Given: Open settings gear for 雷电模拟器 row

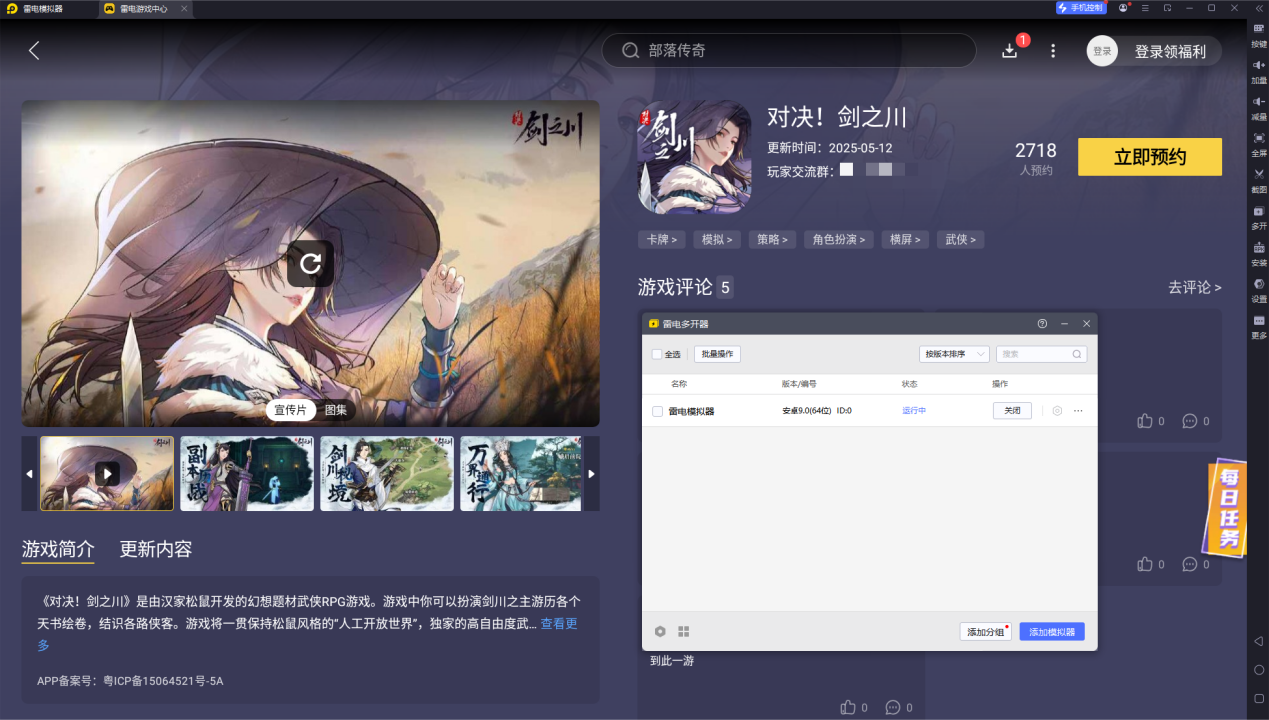Looking at the screenshot, I should click(x=1057, y=411).
